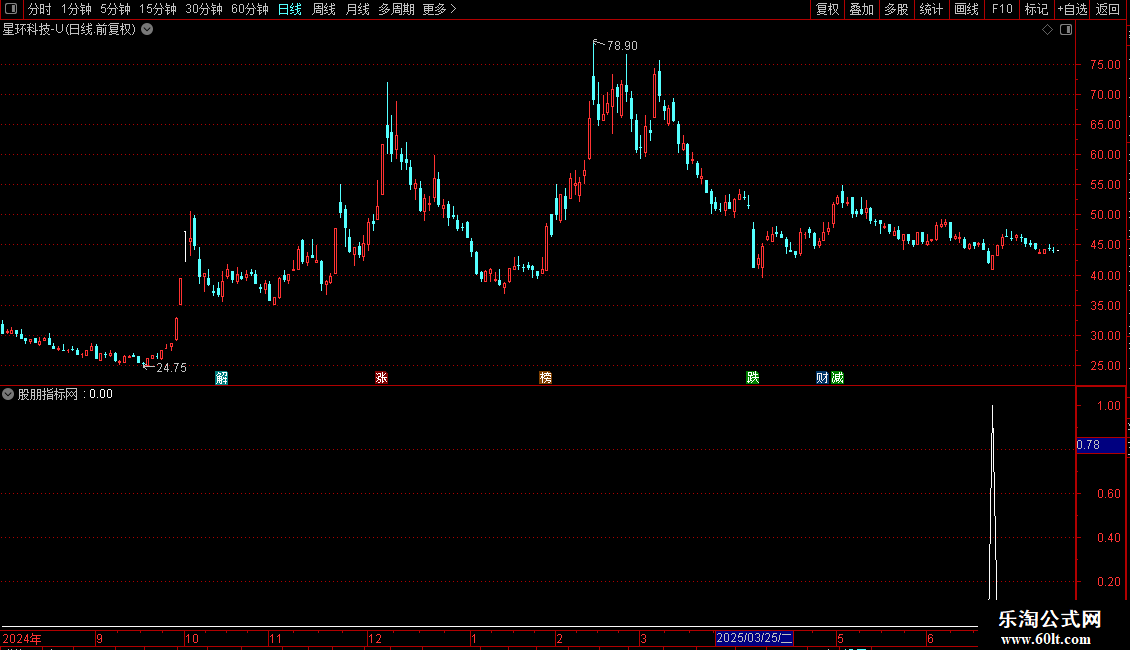The image size is (1130, 650).
Task: Open the 统计 statistics tool
Action: (x=931, y=9)
